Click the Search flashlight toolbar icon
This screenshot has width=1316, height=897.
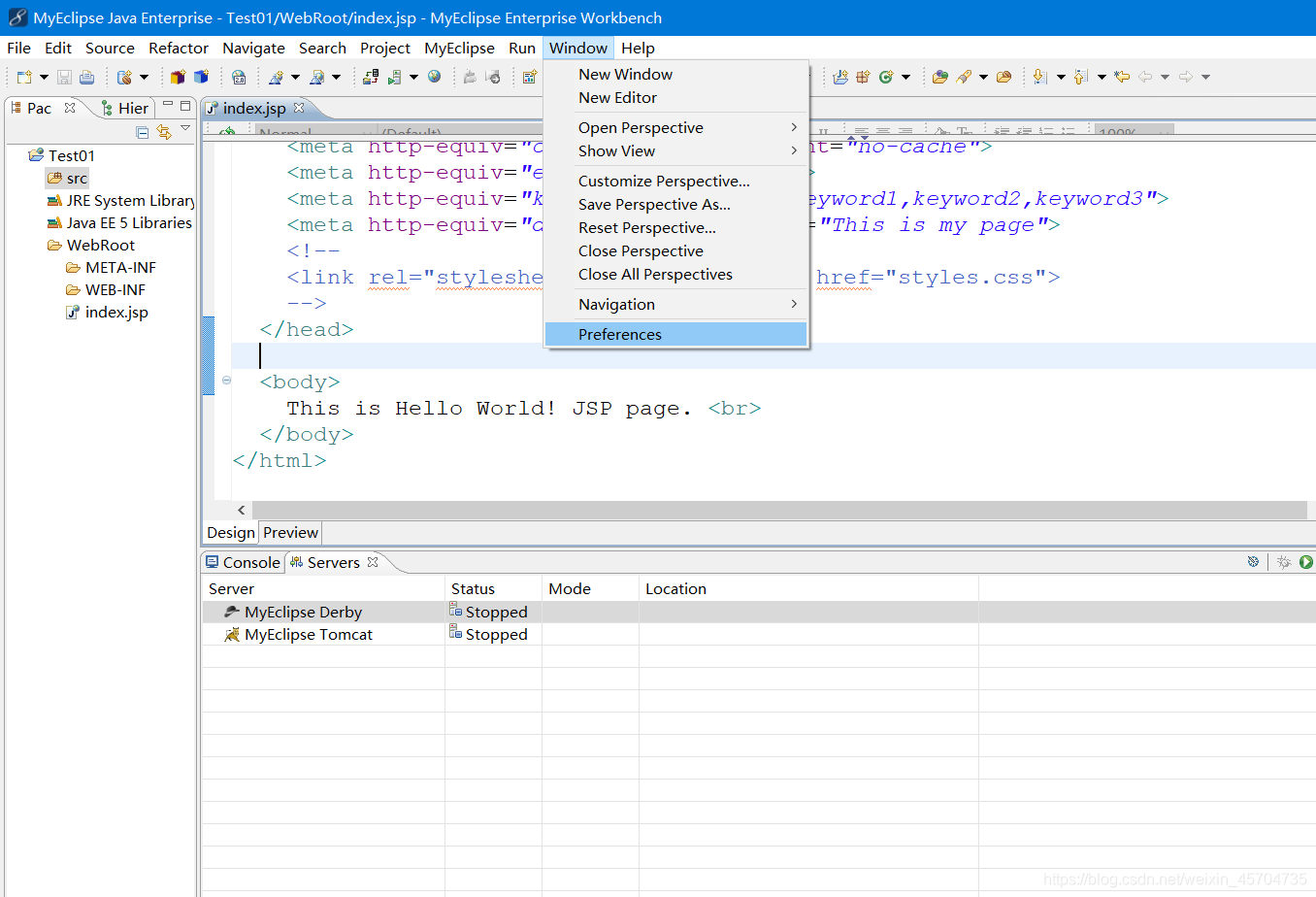964,77
